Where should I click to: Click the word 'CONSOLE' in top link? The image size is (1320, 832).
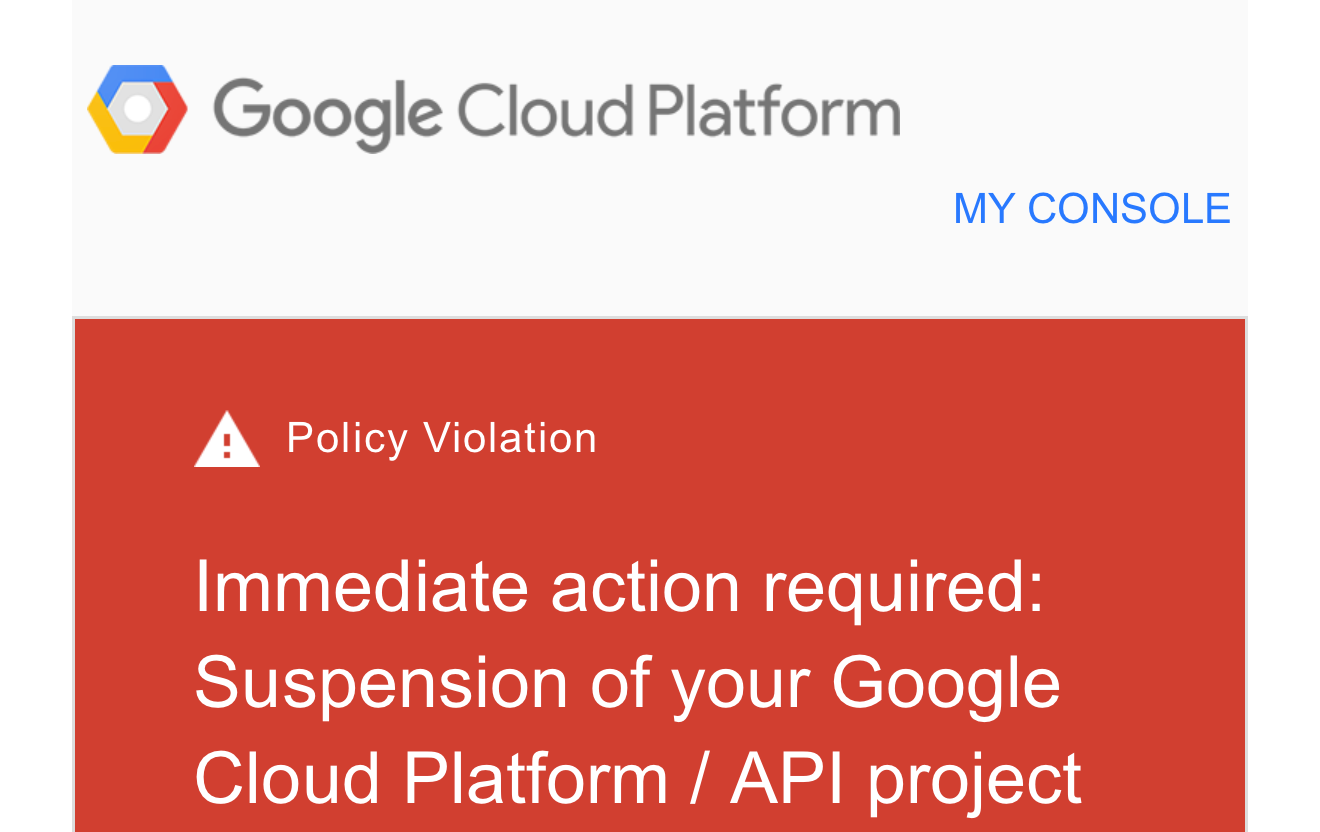point(1129,209)
